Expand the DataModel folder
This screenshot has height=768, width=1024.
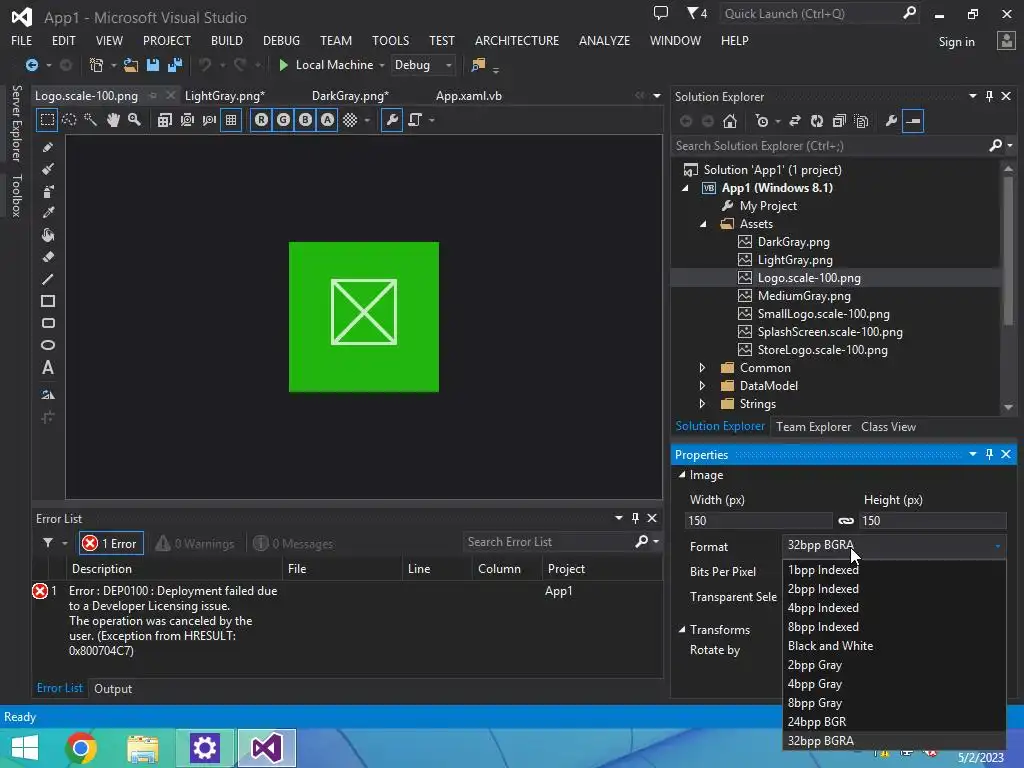tap(703, 386)
